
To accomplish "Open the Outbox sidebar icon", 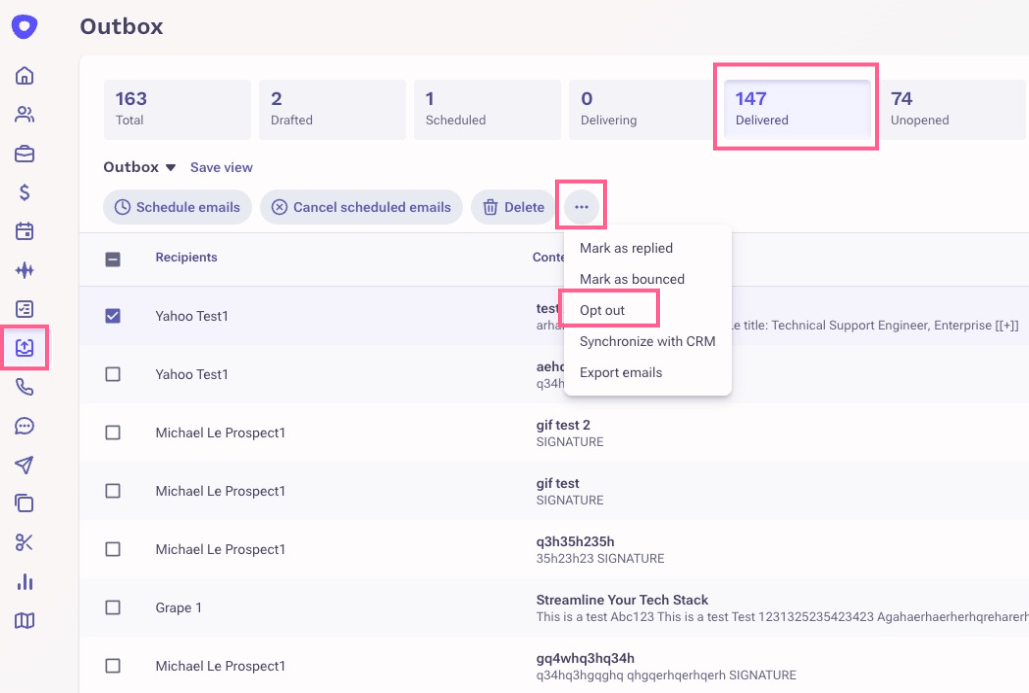I will click(24, 347).
